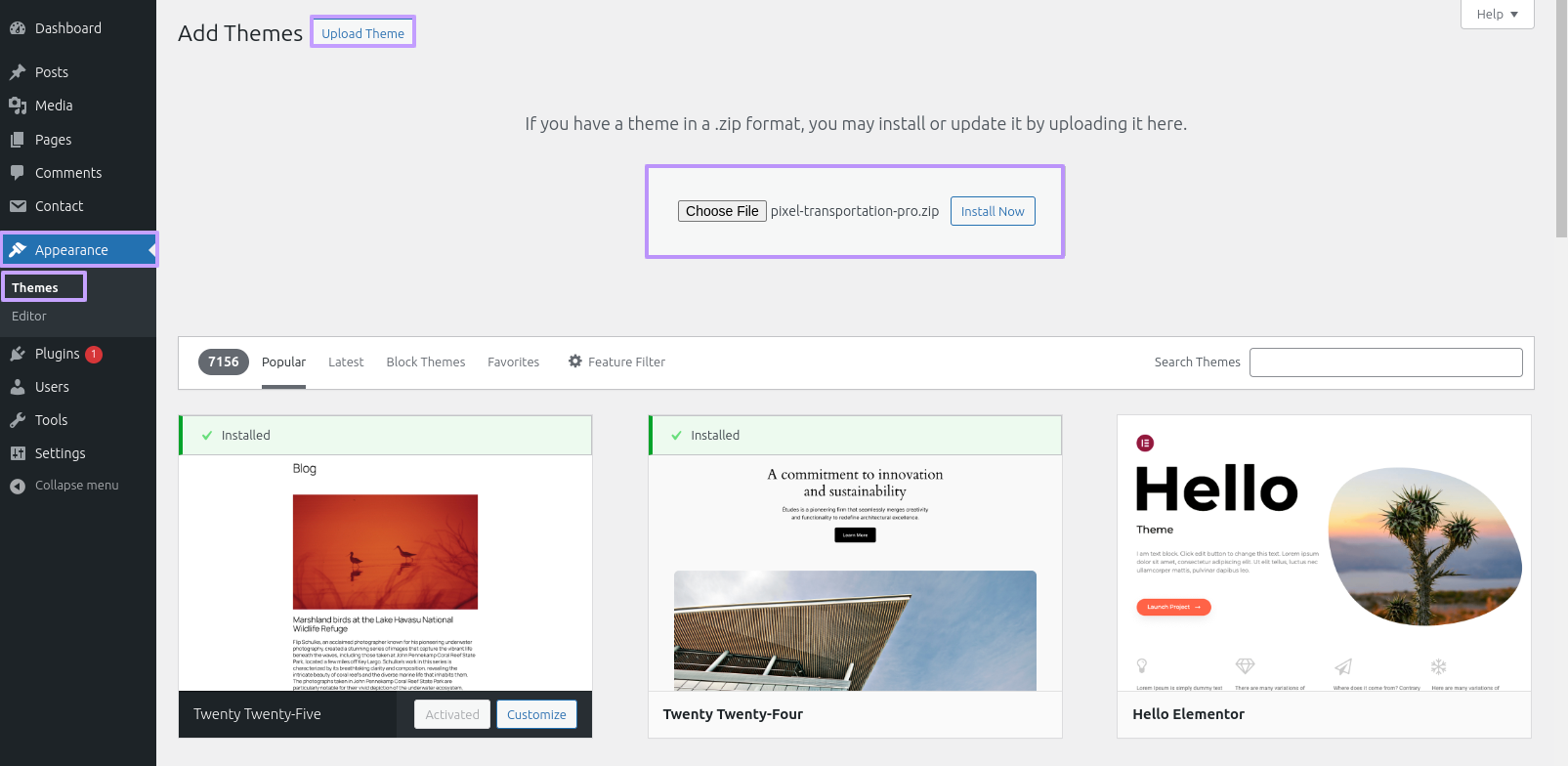Viewport: 1568px width, 766px height.
Task: Click the Twenty Twenty-Four theme name
Action: point(733,714)
